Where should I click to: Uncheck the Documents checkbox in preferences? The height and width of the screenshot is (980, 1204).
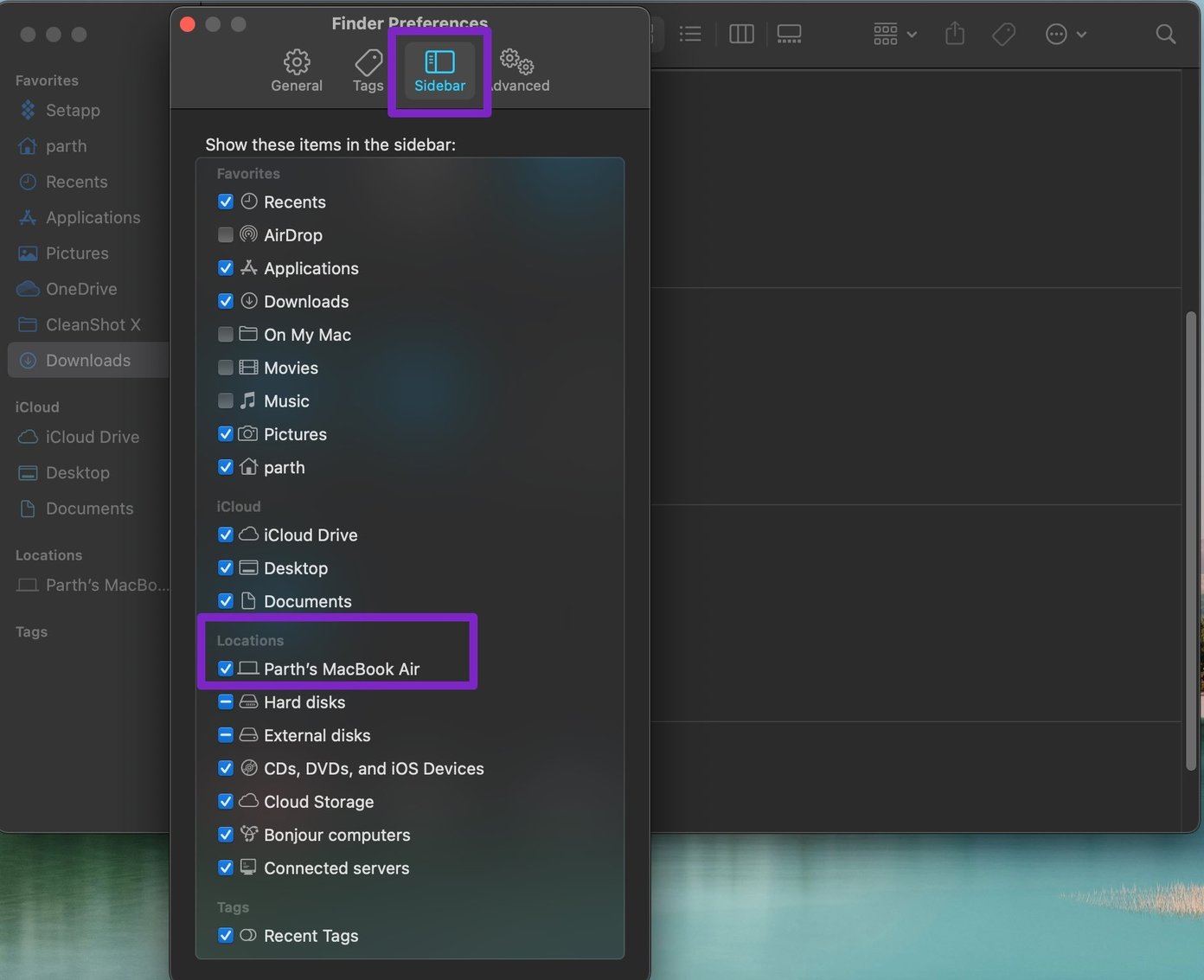pyautogui.click(x=226, y=600)
